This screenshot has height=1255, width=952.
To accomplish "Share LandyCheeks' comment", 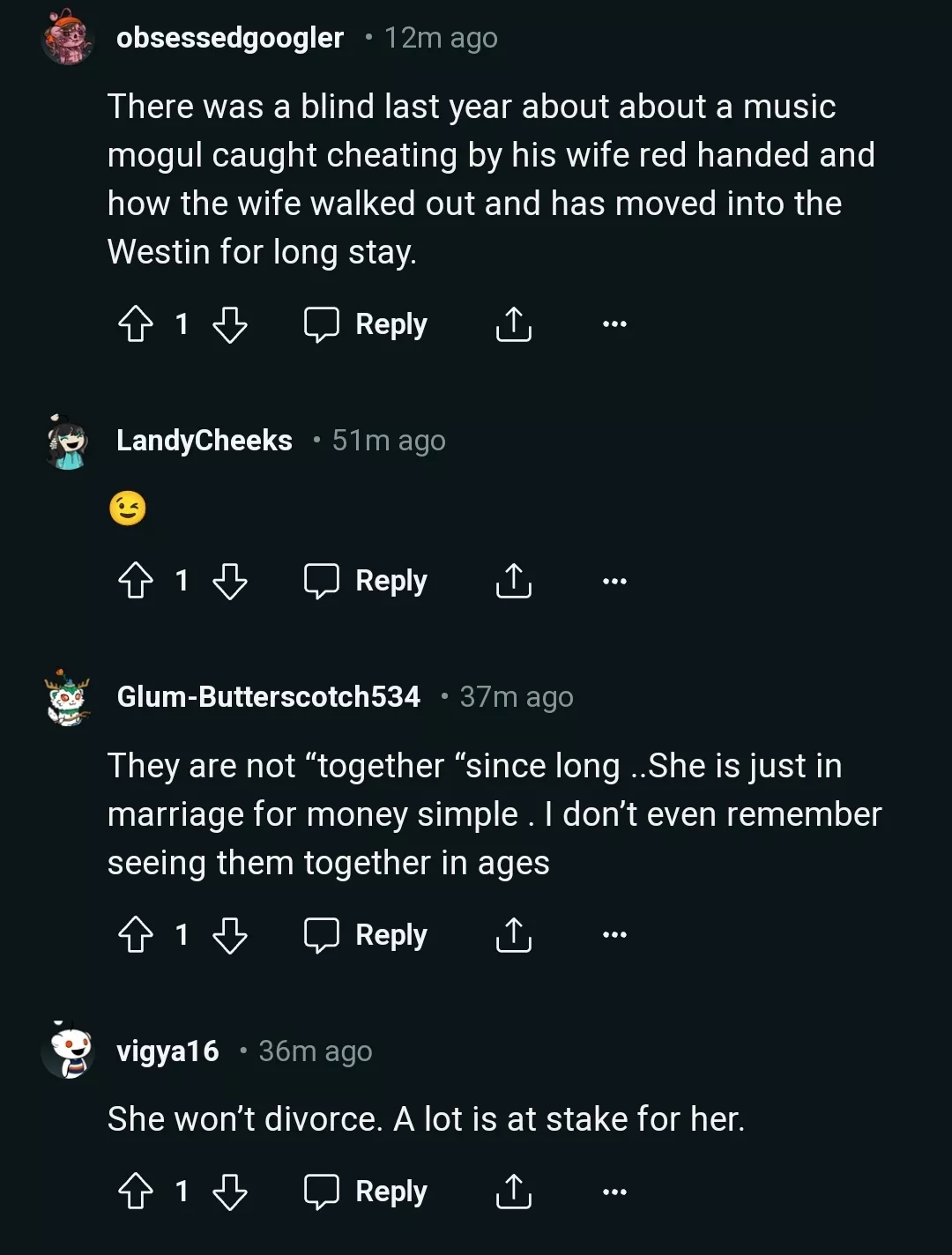I will 513,581.
